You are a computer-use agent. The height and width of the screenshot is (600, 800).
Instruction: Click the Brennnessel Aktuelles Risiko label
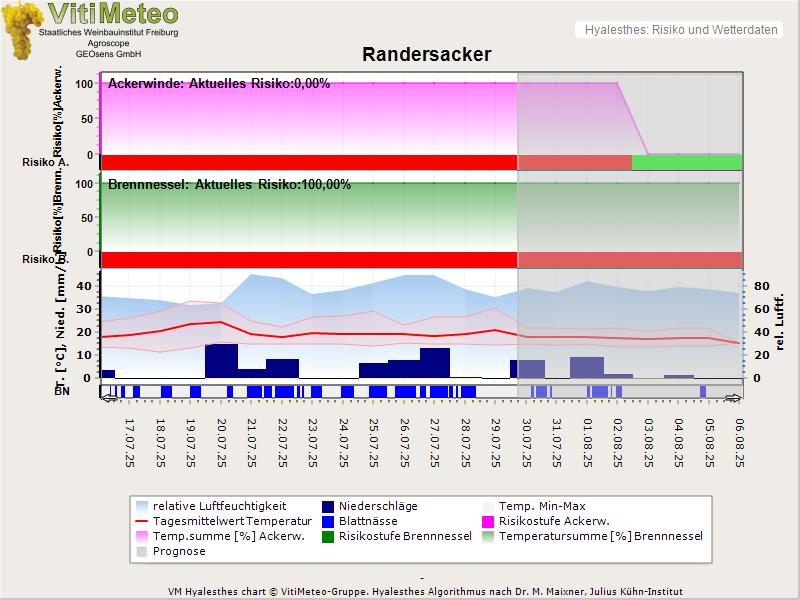tap(229, 185)
